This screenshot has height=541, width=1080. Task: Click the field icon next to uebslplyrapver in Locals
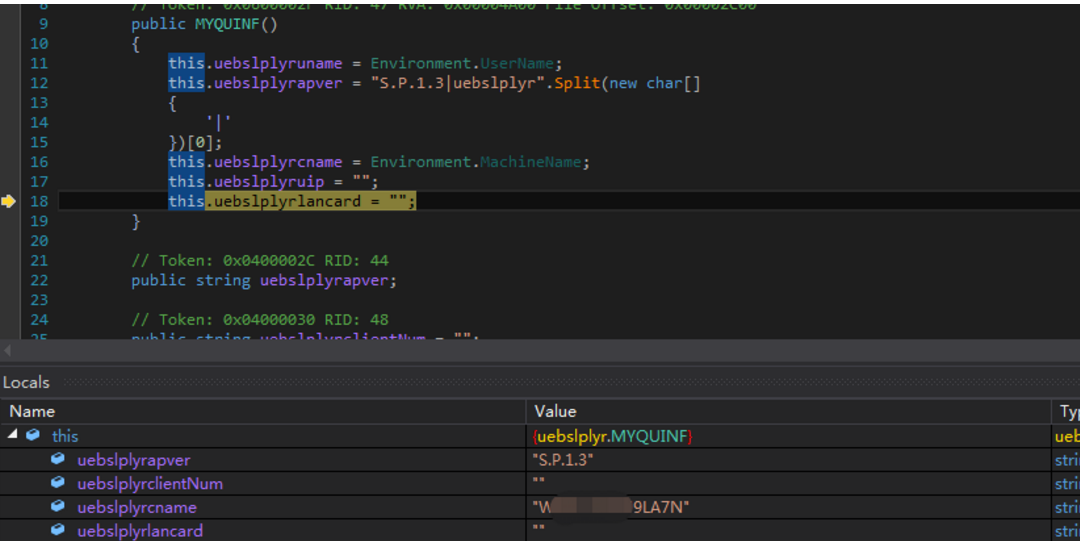tap(58, 460)
